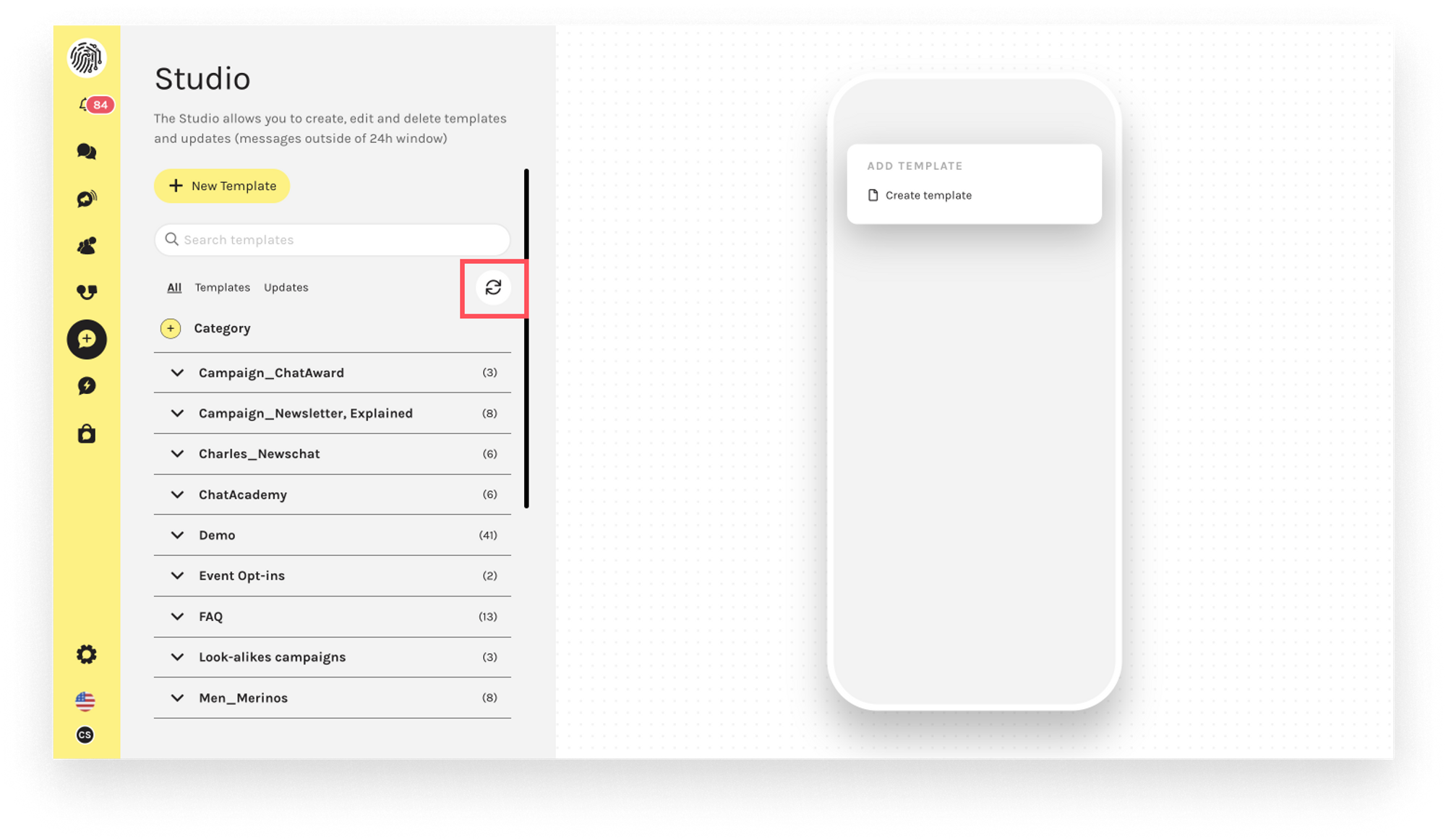Expand the Demo category row

(x=177, y=535)
